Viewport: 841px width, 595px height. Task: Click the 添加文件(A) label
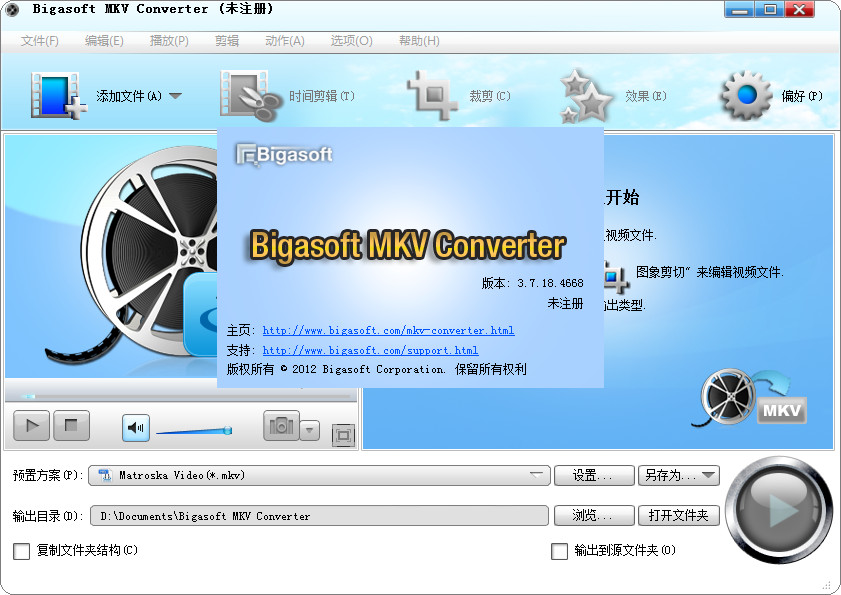[129, 96]
